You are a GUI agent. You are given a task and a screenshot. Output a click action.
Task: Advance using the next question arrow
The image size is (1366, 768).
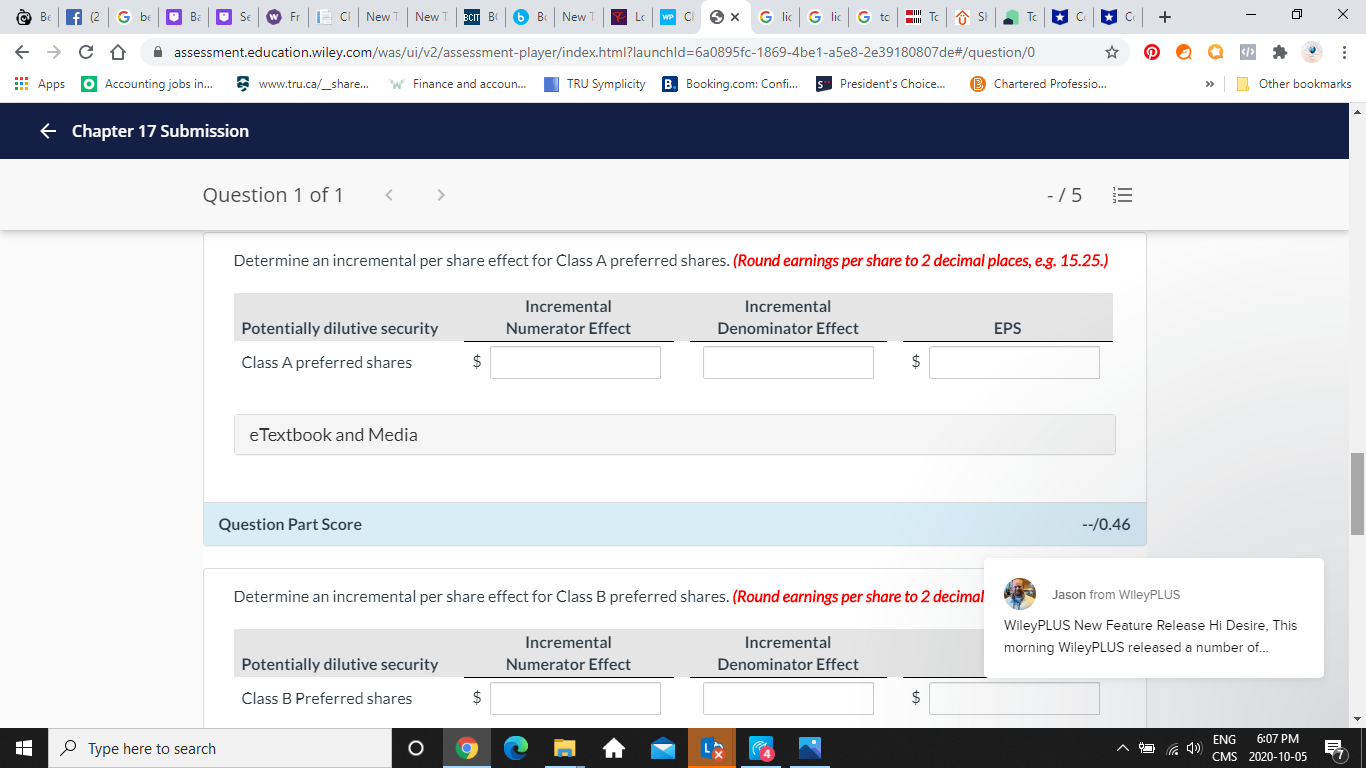point(440,195)
